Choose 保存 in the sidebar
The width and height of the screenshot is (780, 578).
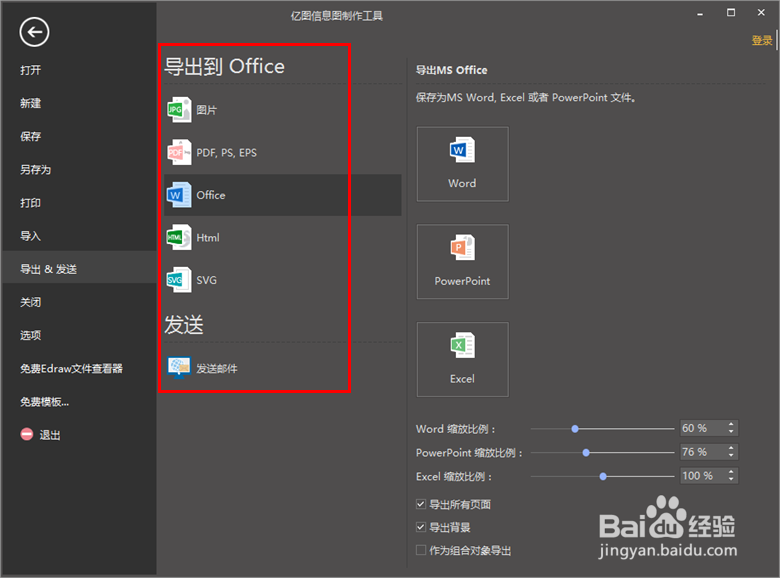pyautogui.click(x=30, y=136)
